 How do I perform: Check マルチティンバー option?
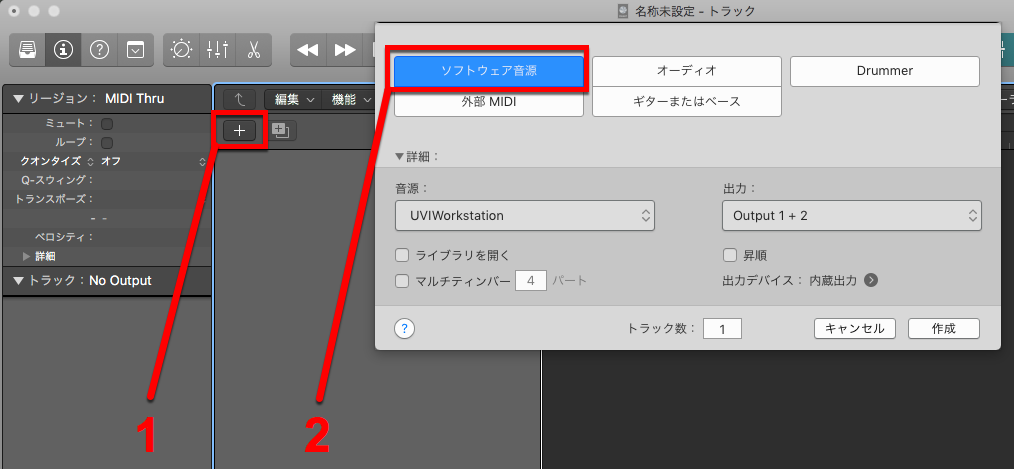click(x=402, y=281)
